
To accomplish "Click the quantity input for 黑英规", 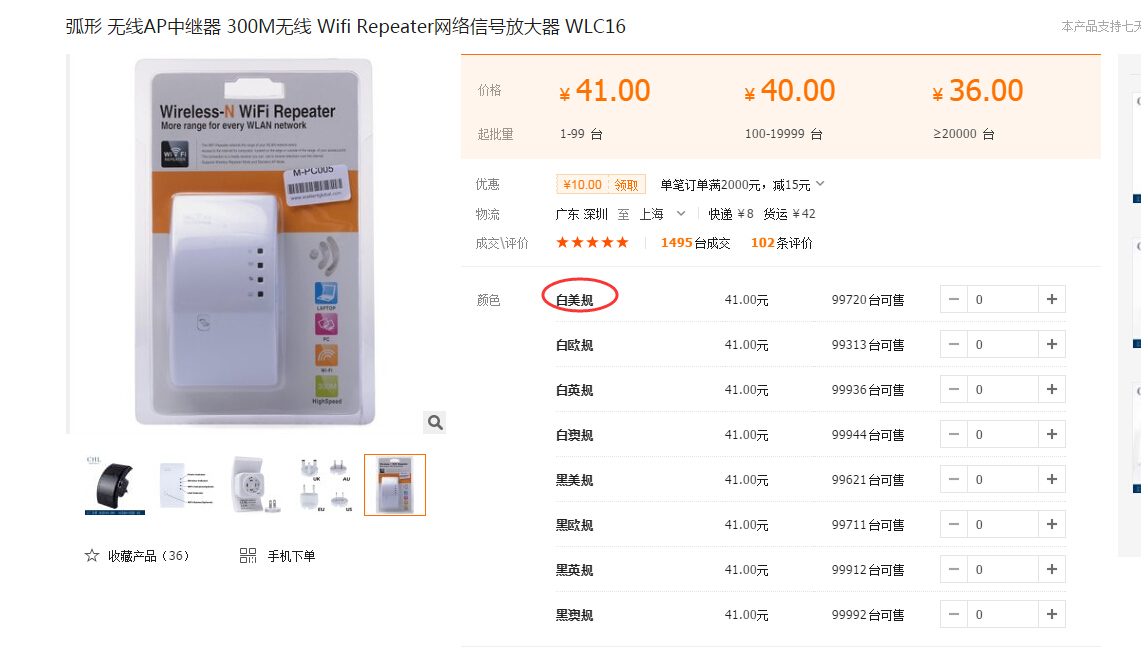I will coord(1002,569).
